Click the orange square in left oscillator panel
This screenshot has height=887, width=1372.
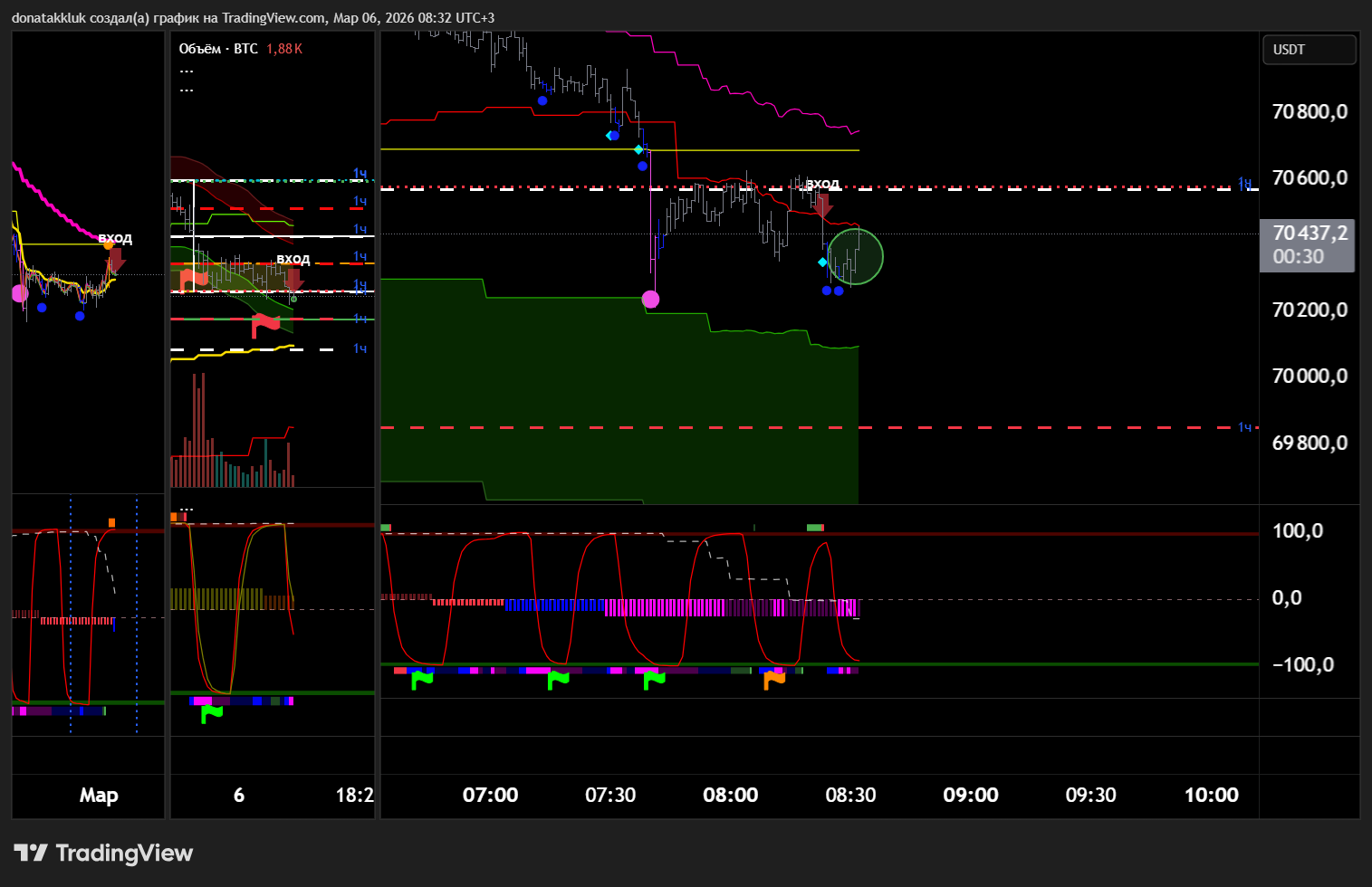(112, 522)
